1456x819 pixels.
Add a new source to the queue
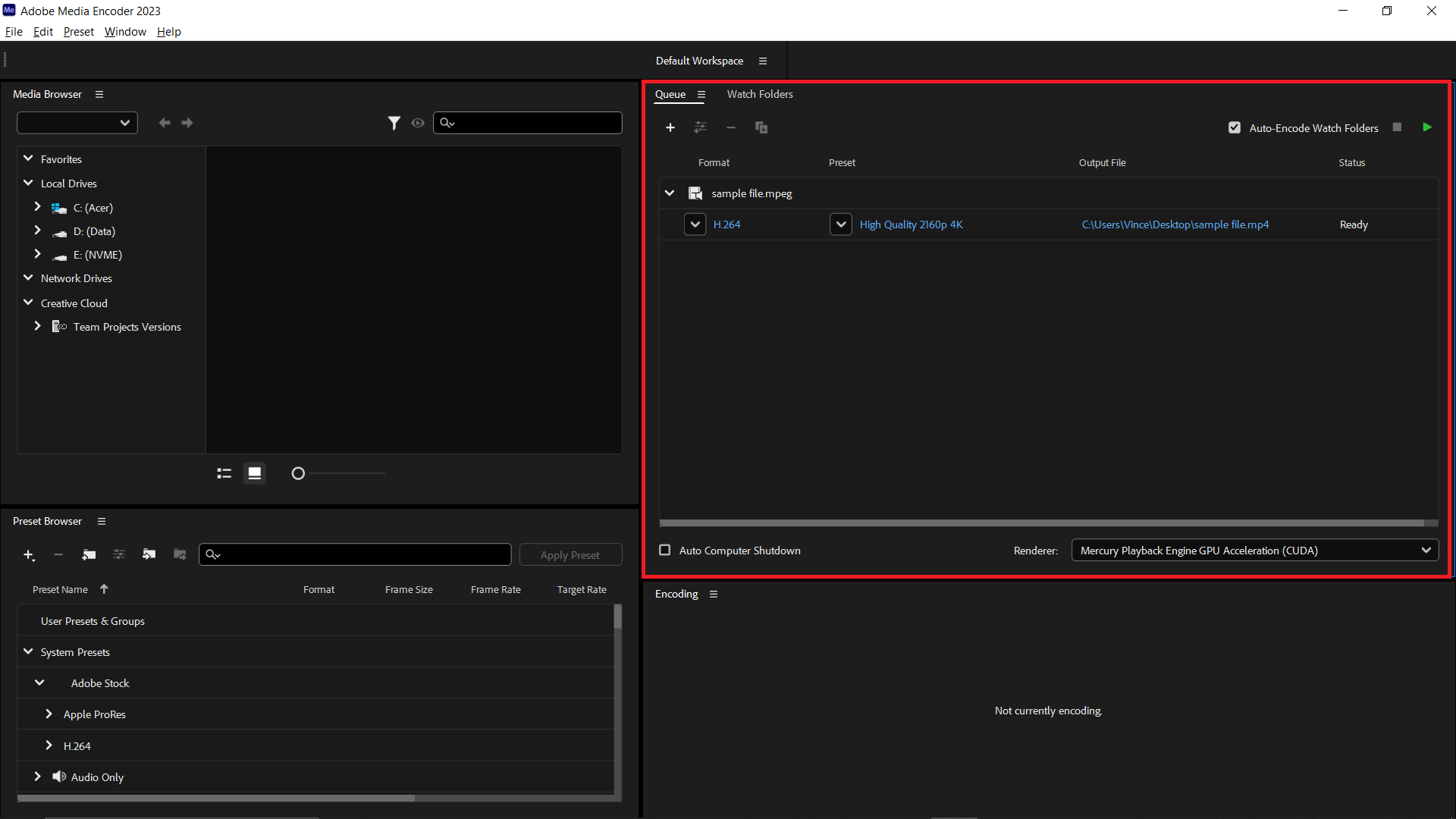point(670,127)
